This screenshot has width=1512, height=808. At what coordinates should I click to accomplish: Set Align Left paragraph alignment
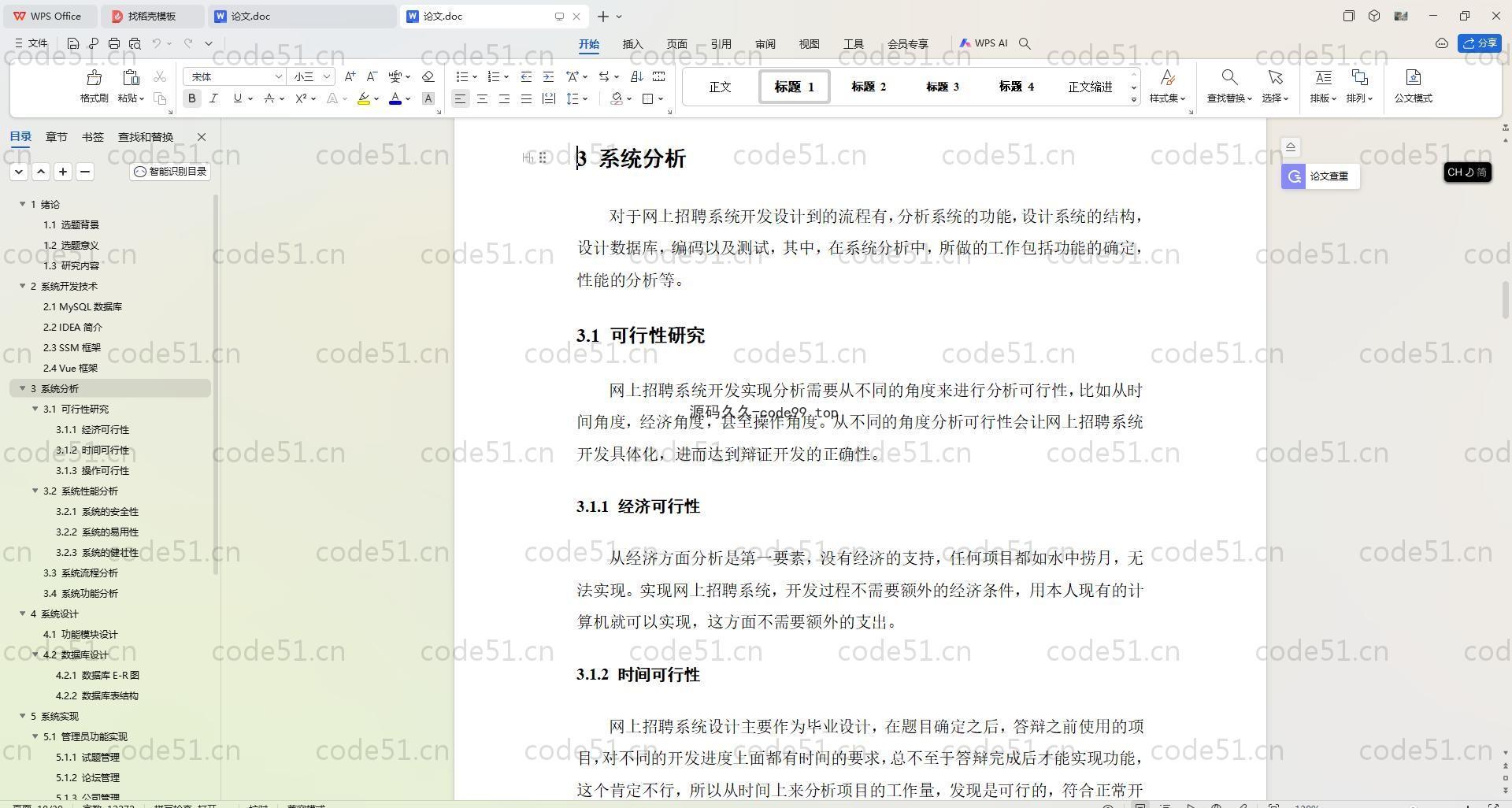coord(460,98)
